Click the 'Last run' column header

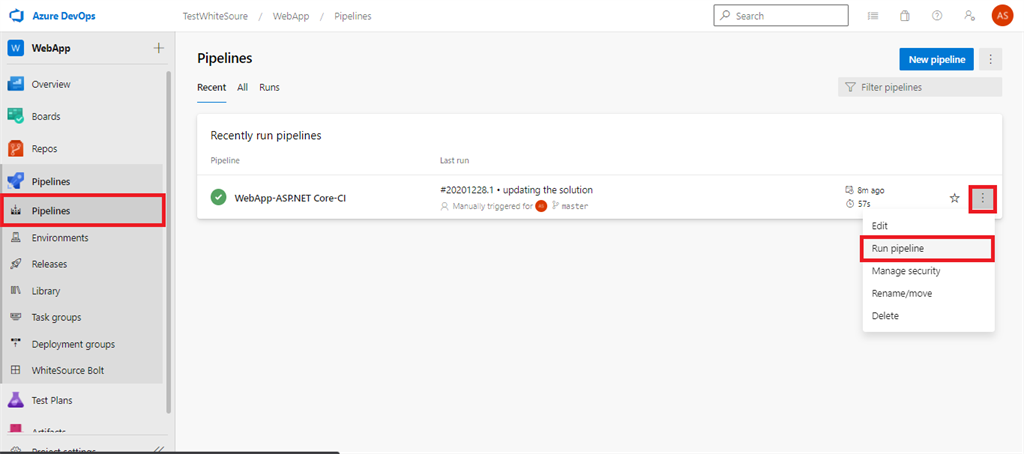click(x=455, y=160)
